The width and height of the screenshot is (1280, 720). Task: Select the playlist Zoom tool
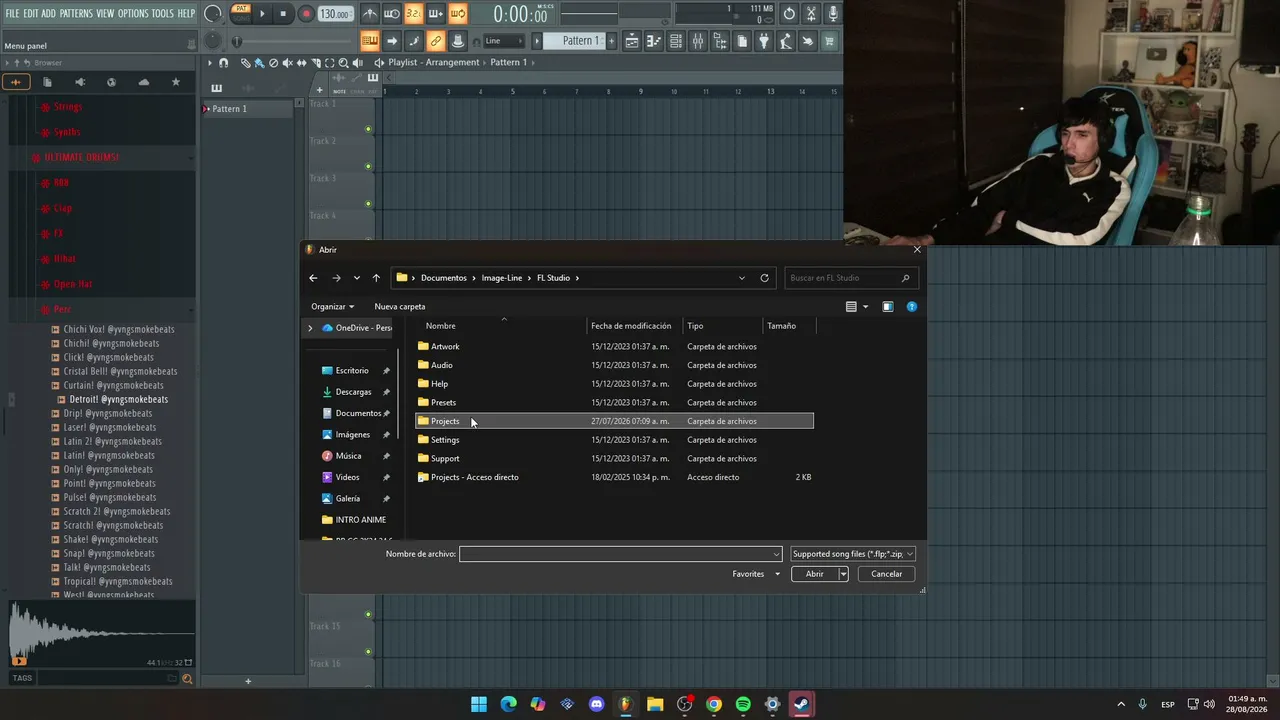344,63
